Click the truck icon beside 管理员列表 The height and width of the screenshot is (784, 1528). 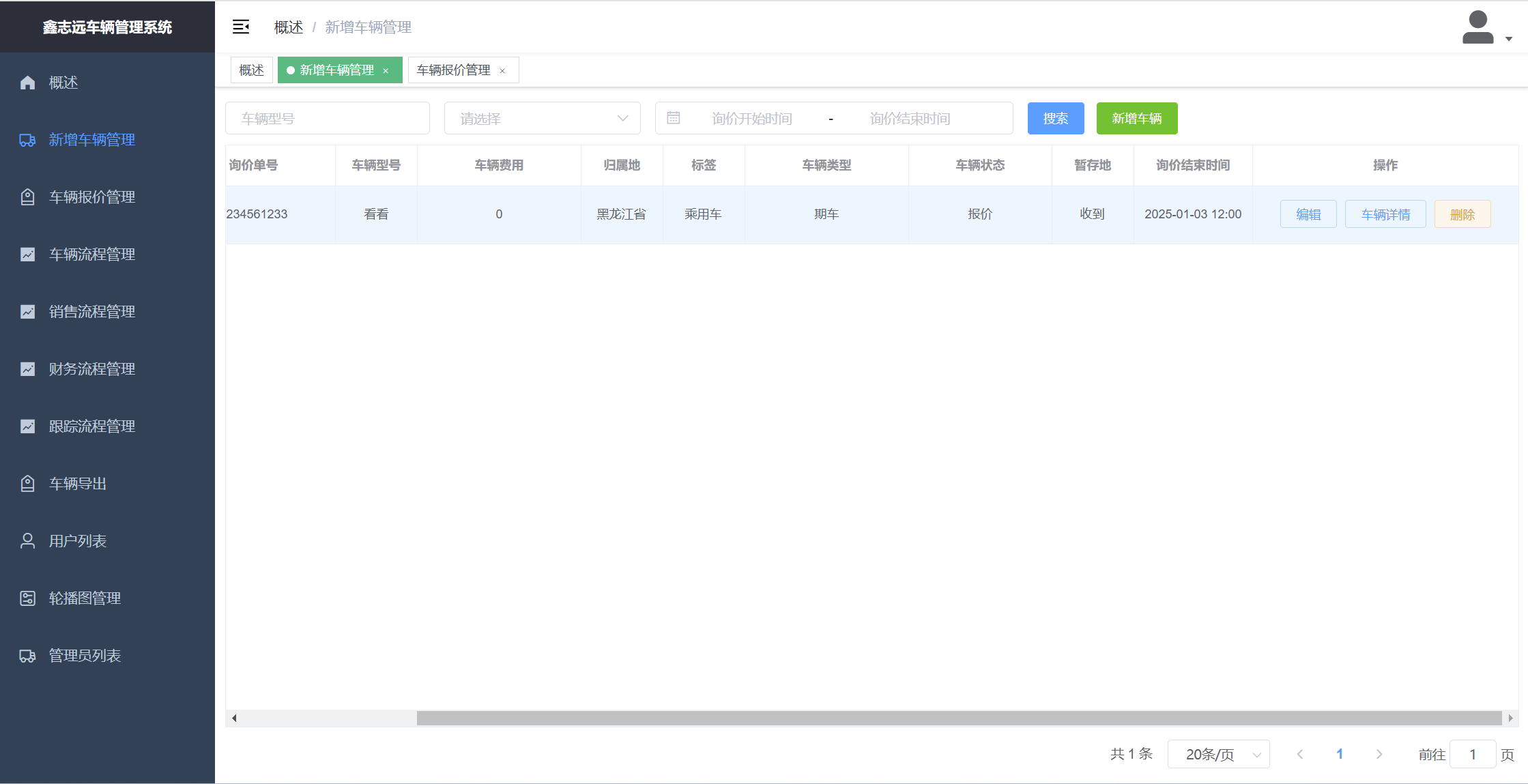tap(27, 656)
